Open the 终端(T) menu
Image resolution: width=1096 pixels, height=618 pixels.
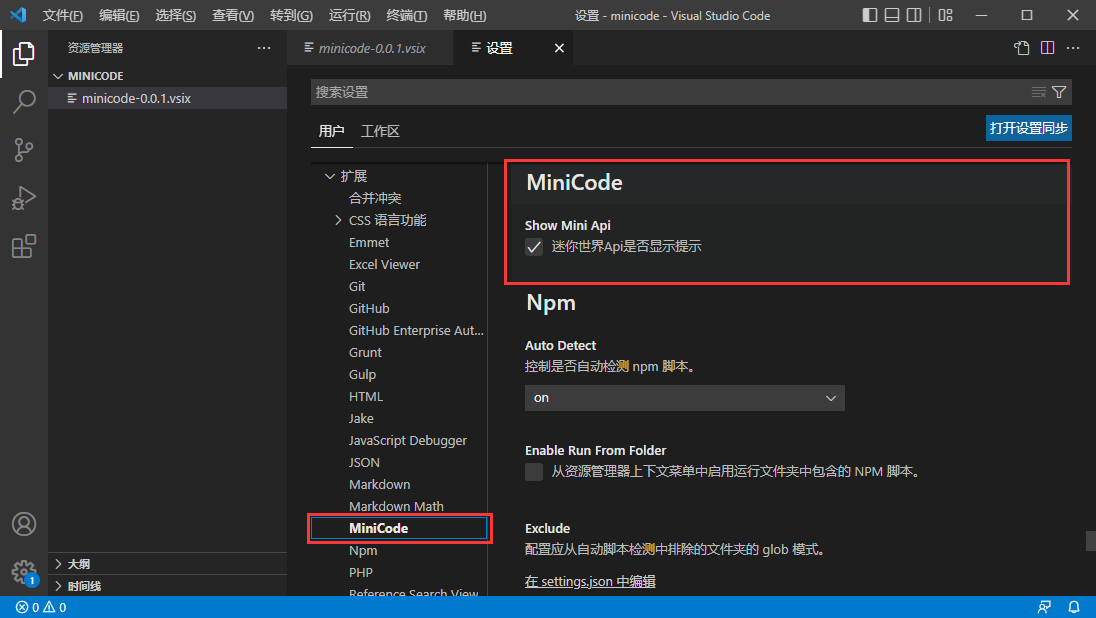(407, 15)
